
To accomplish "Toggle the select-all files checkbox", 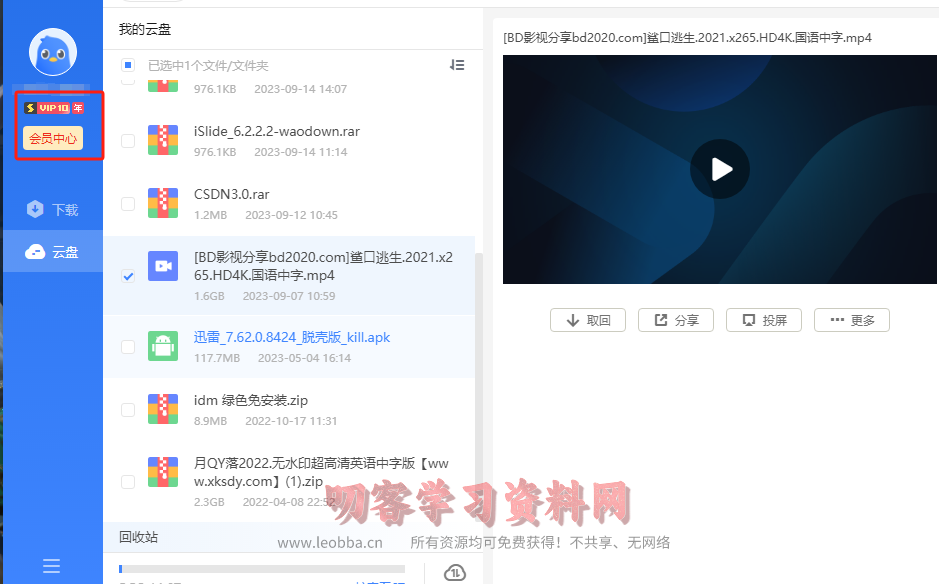I will coord(128,65).
